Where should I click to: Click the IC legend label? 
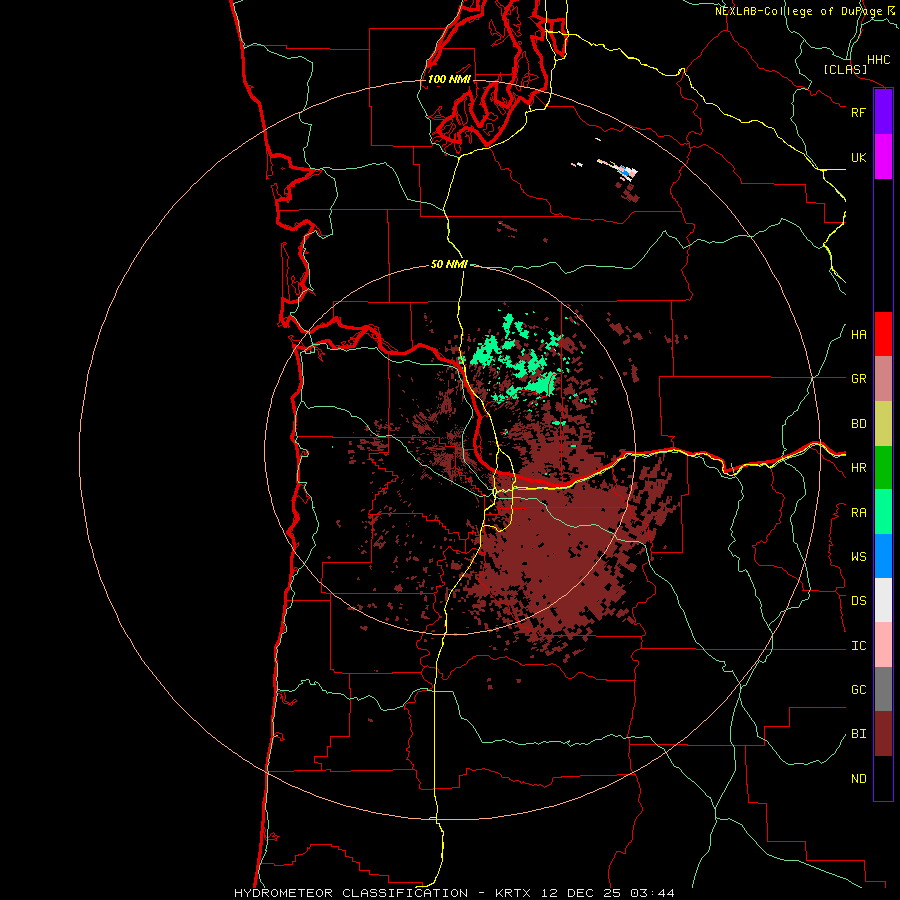click(858, 646)
